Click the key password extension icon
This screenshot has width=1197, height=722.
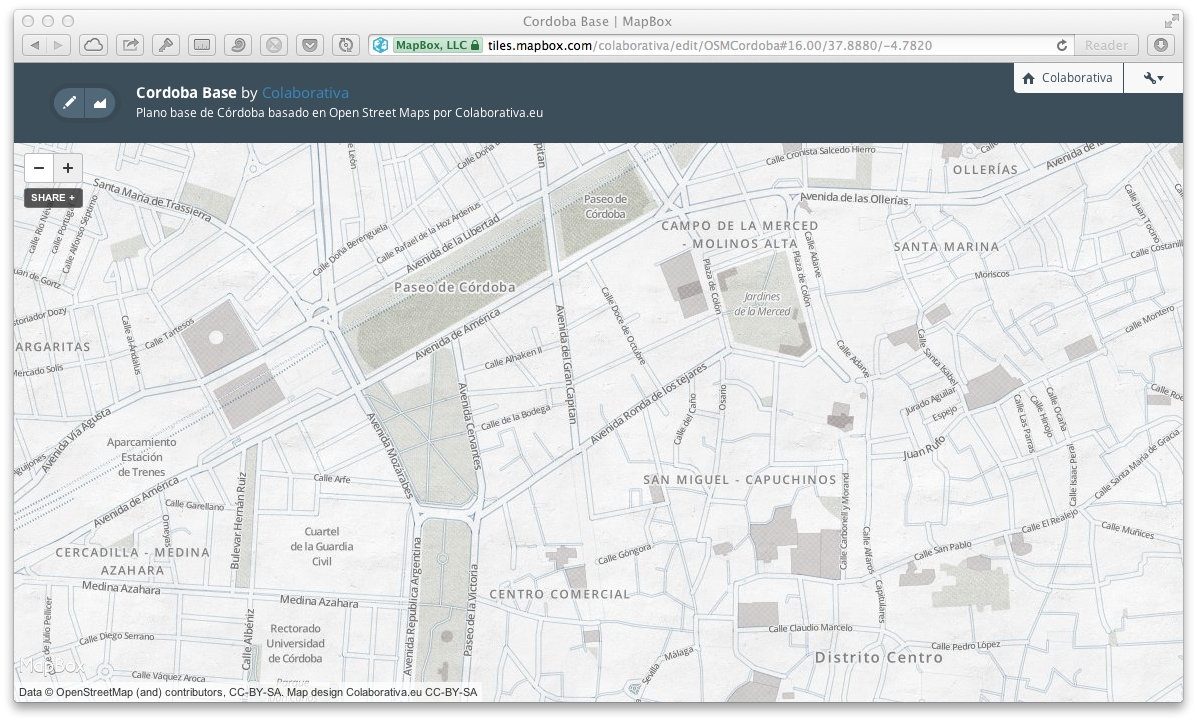coord(165,45)
